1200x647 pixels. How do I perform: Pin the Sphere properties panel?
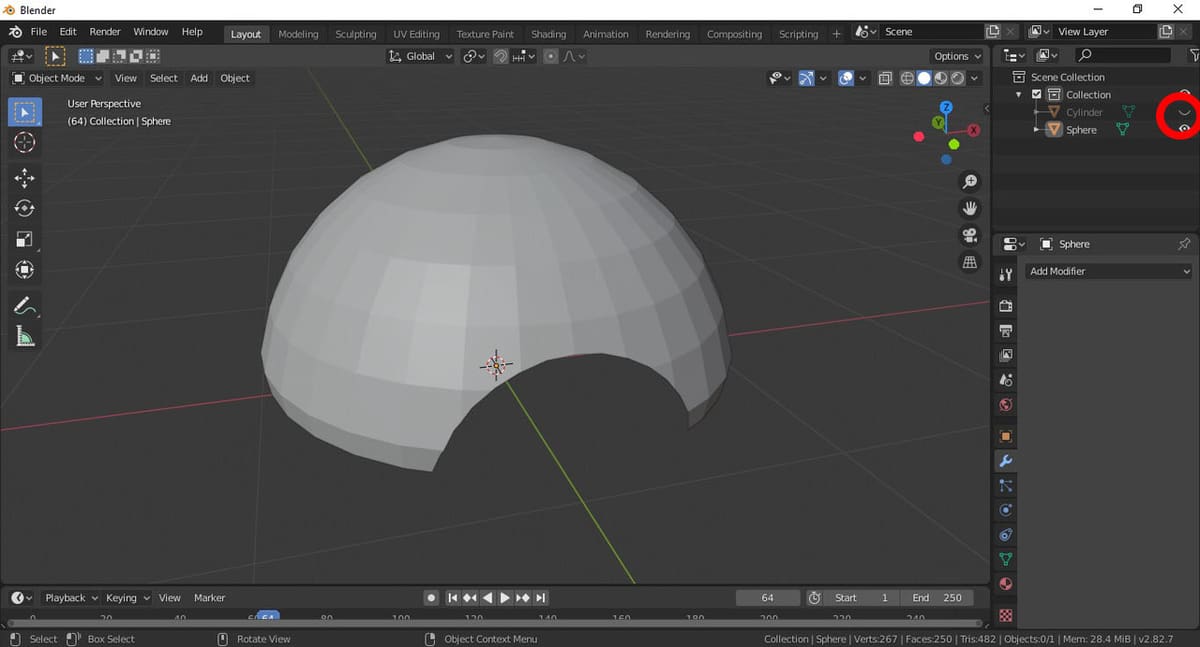click(1184, 244)
